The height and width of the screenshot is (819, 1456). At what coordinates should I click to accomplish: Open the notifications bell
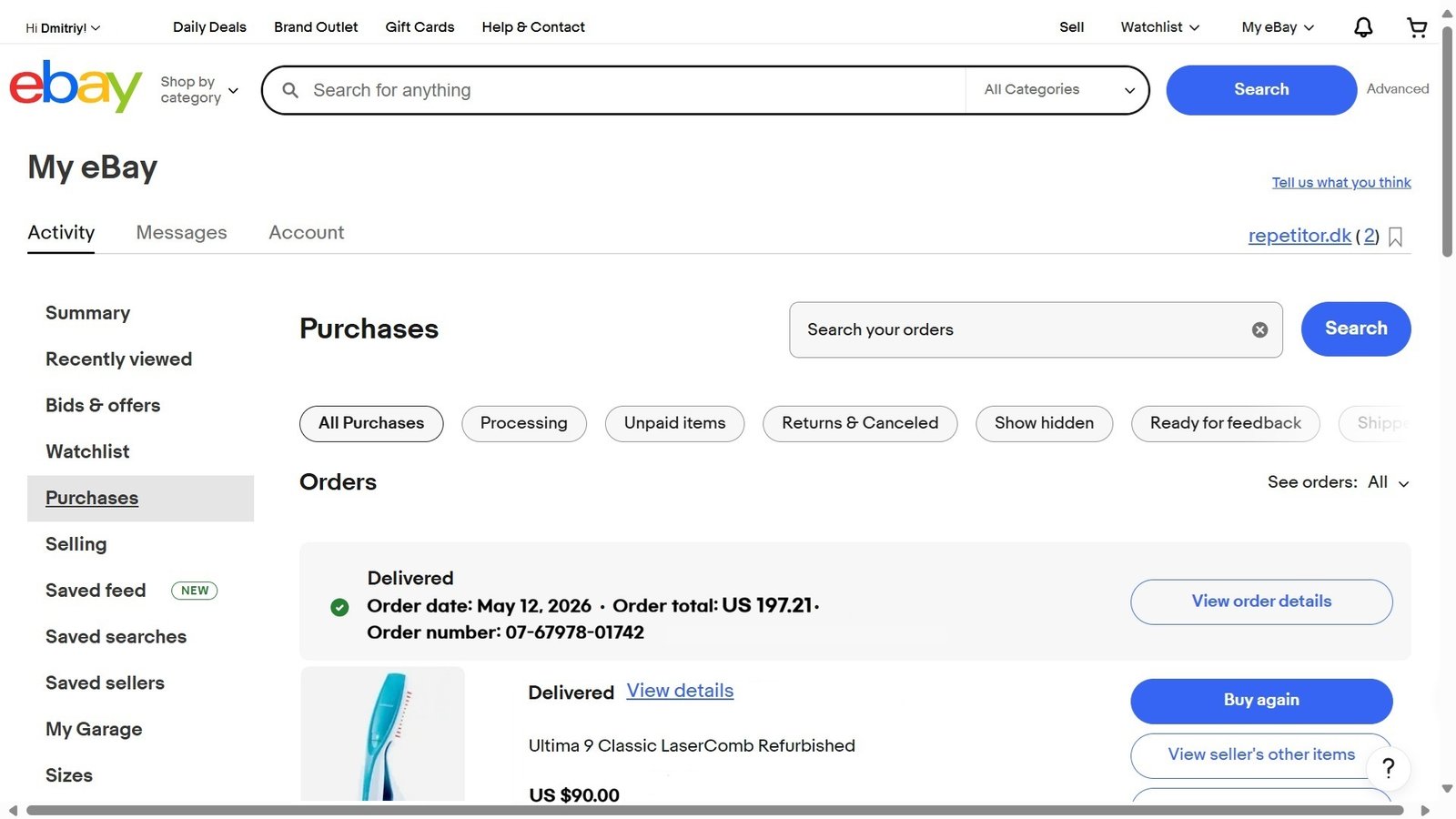point(1362,27)
